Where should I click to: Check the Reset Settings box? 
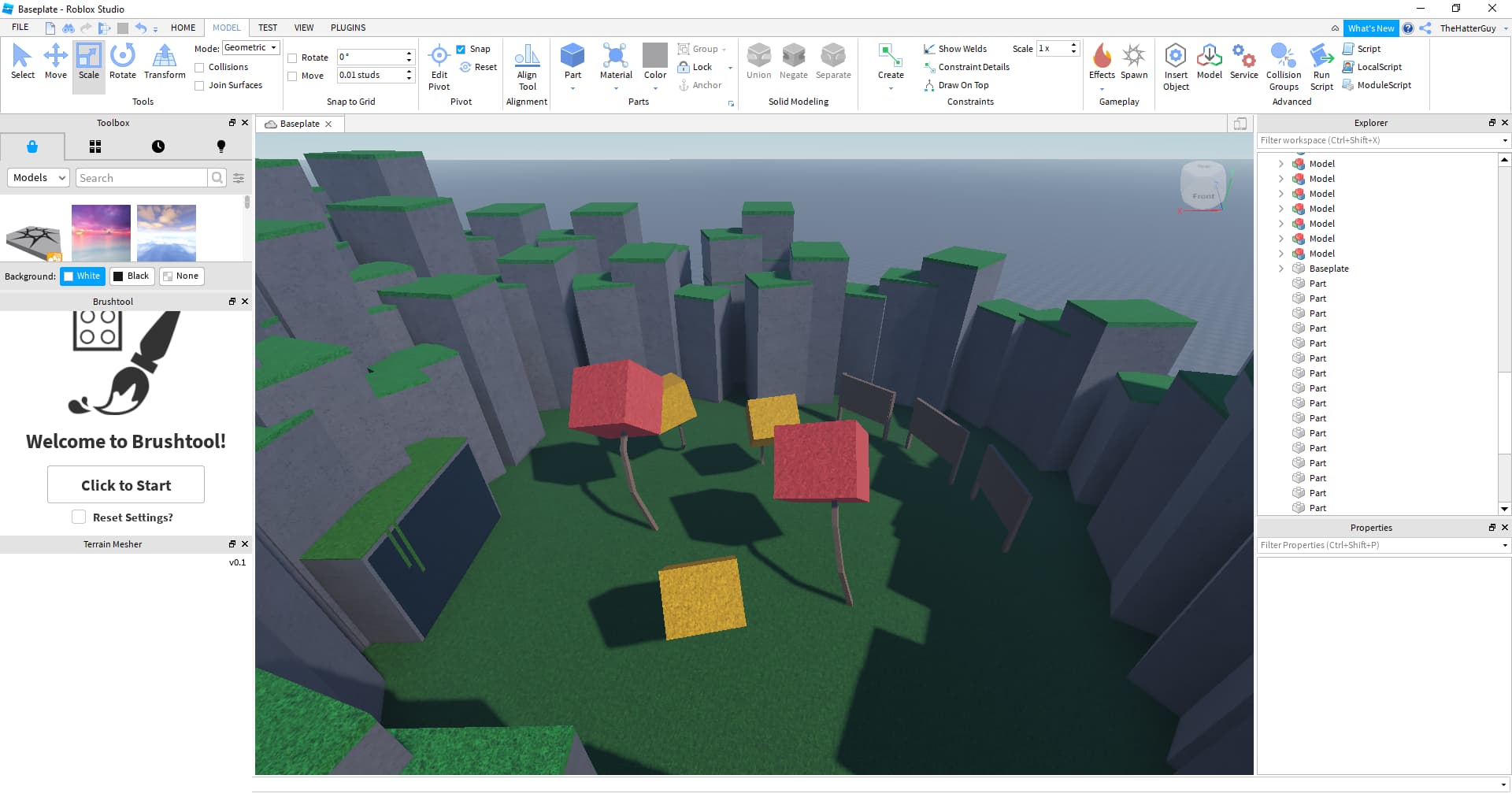pos(79,517)
